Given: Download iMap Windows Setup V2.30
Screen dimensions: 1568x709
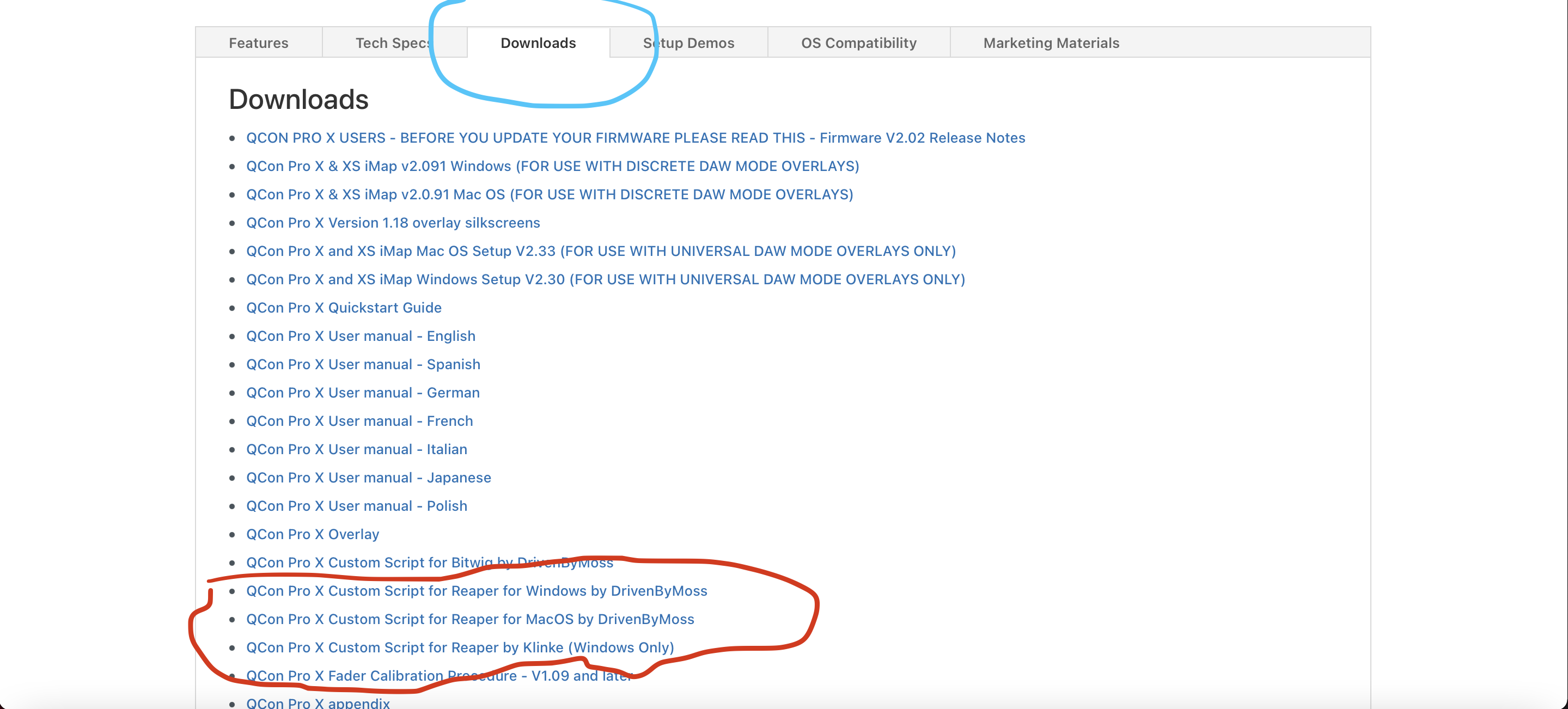Looking at the screenshot, I should pos(605,279).
